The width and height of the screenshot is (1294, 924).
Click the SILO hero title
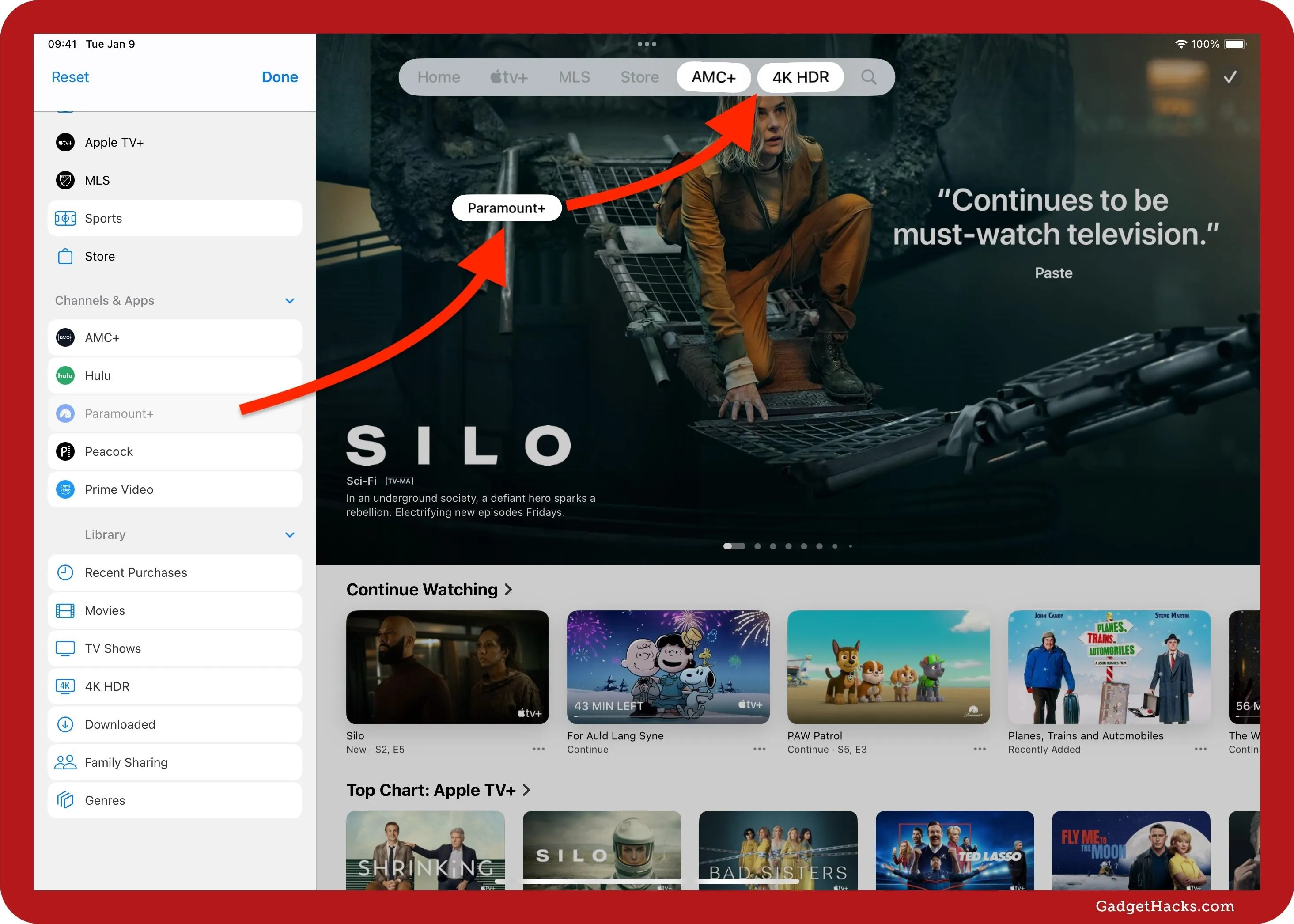click(459, 445)
